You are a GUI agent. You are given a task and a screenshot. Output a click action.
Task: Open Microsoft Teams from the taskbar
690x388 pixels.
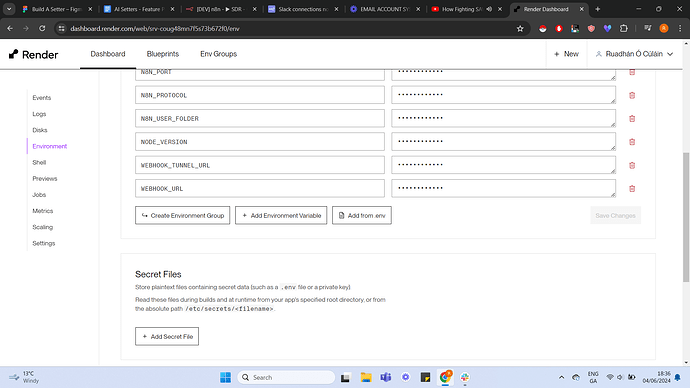pyautogui.click(x=386, y=377)
